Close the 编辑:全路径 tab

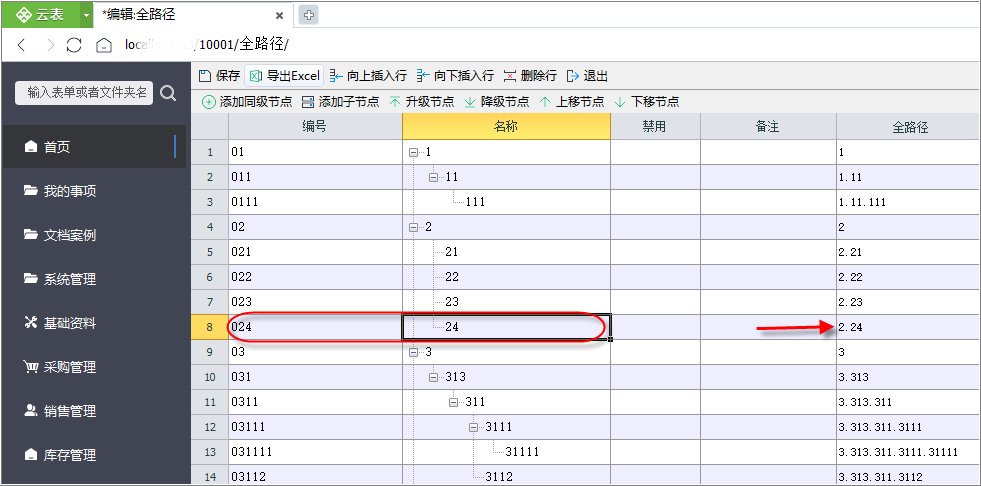point(280,16)
